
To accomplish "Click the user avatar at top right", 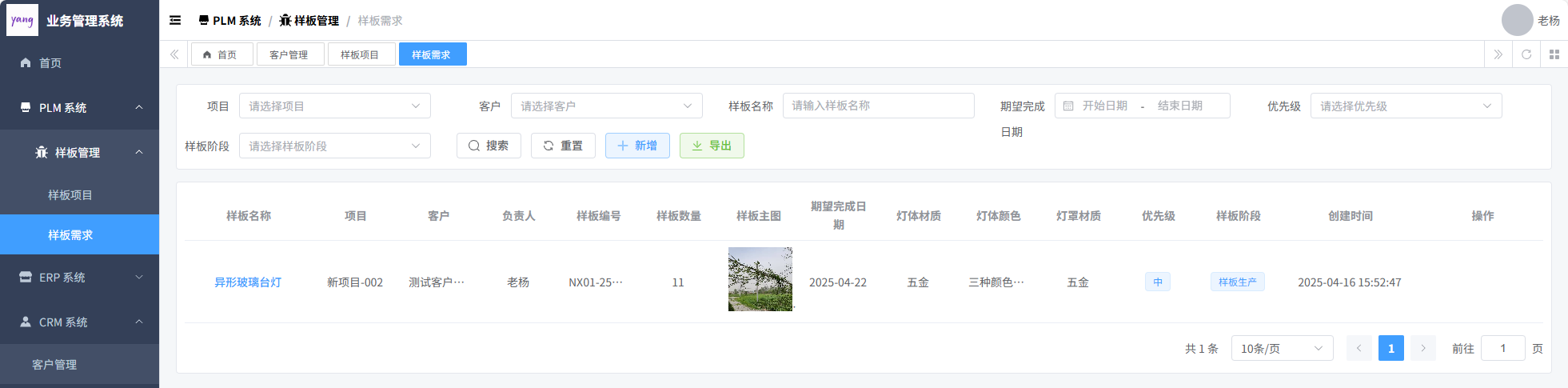I will (x=1517, y=21).
